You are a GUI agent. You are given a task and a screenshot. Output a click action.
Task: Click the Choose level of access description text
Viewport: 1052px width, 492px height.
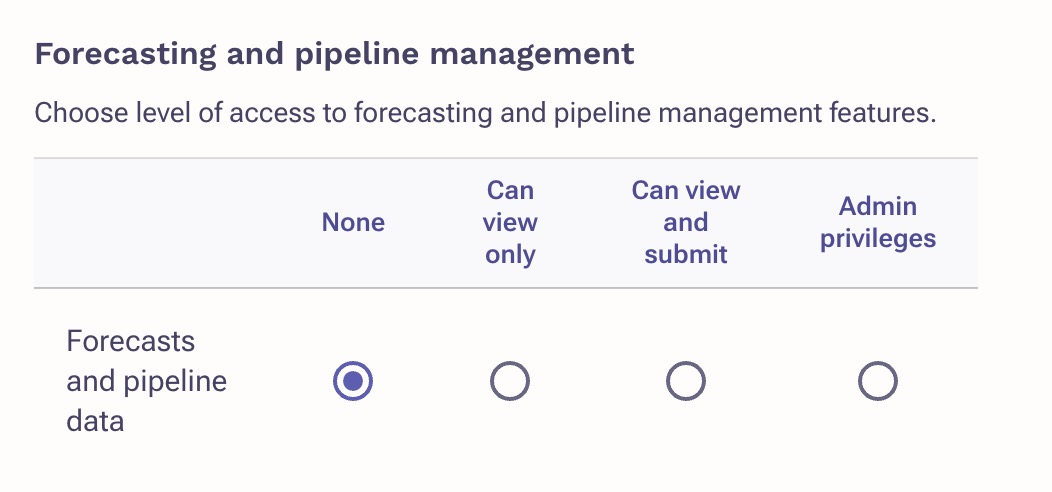click(485, 113)
